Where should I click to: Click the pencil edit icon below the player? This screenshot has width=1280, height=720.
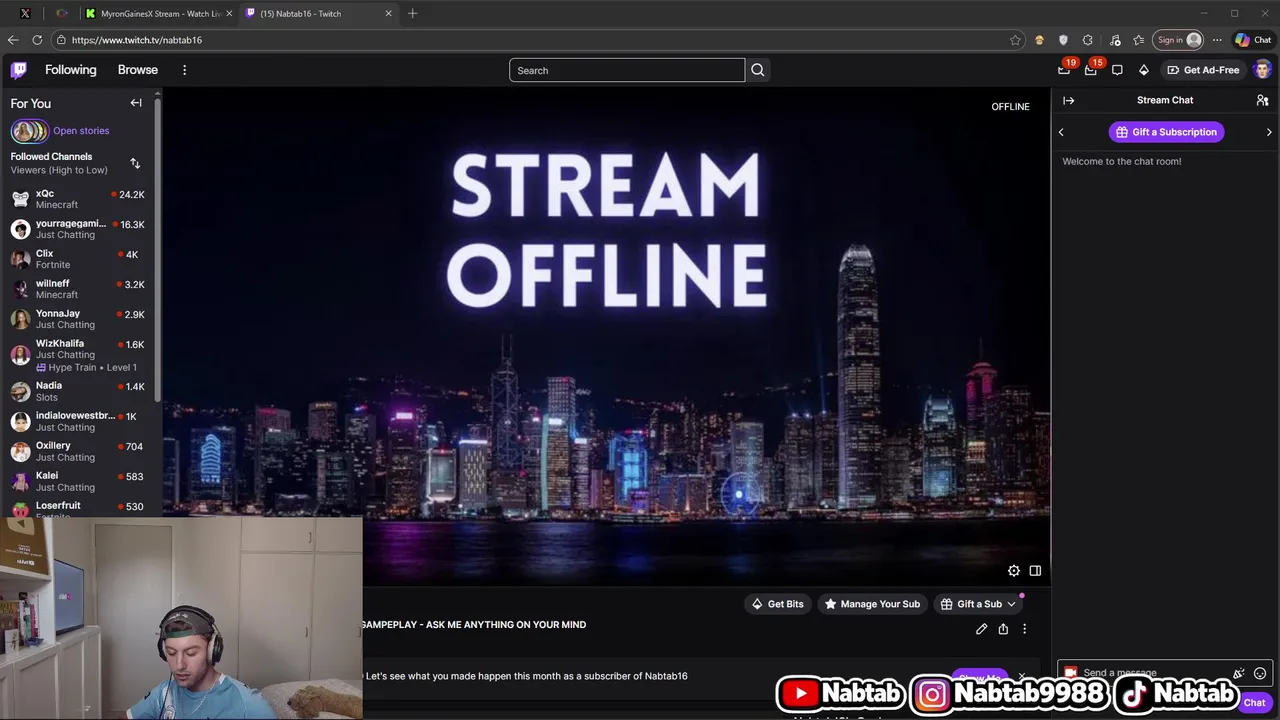981,629
